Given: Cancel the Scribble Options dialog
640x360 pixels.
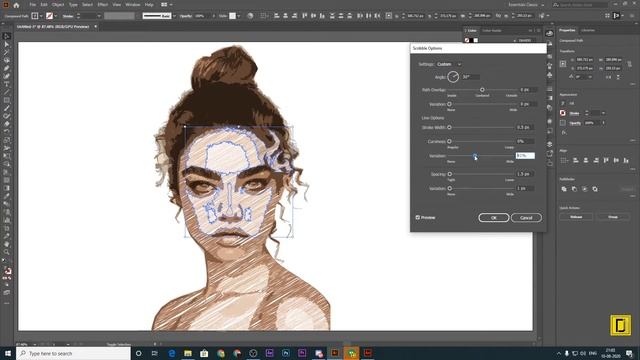Looking at the screenshot, I should (x=526, y=218).
